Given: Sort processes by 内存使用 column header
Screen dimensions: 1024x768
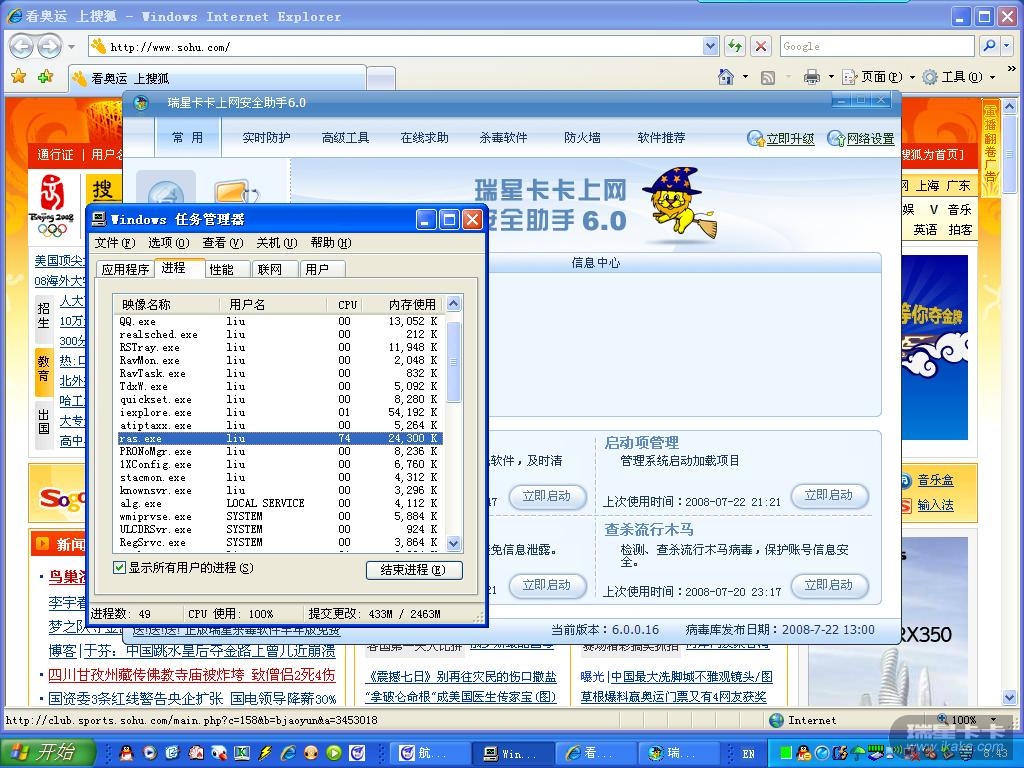Looking at the screenshot, I should (404, 304).
